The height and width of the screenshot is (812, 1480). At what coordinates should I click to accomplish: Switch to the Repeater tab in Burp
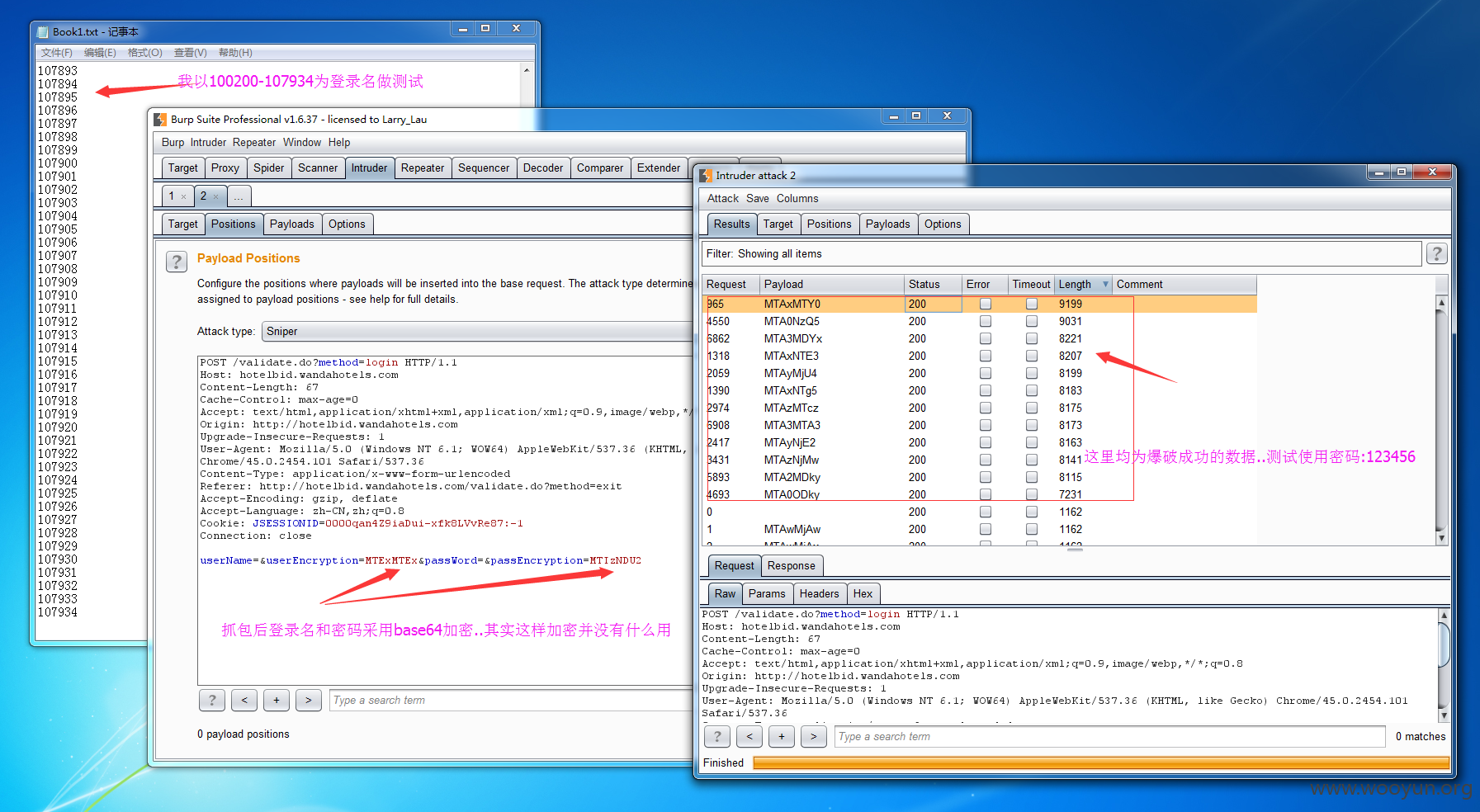(423, 168)
